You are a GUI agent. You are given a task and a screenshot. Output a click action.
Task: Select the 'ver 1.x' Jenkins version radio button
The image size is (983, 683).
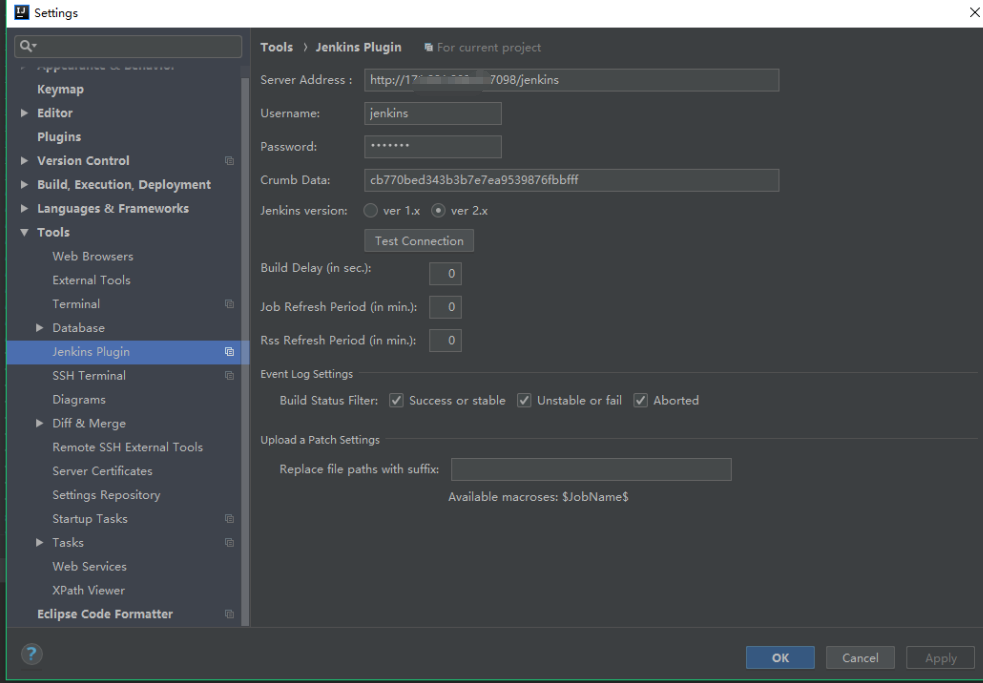point(369,210)
